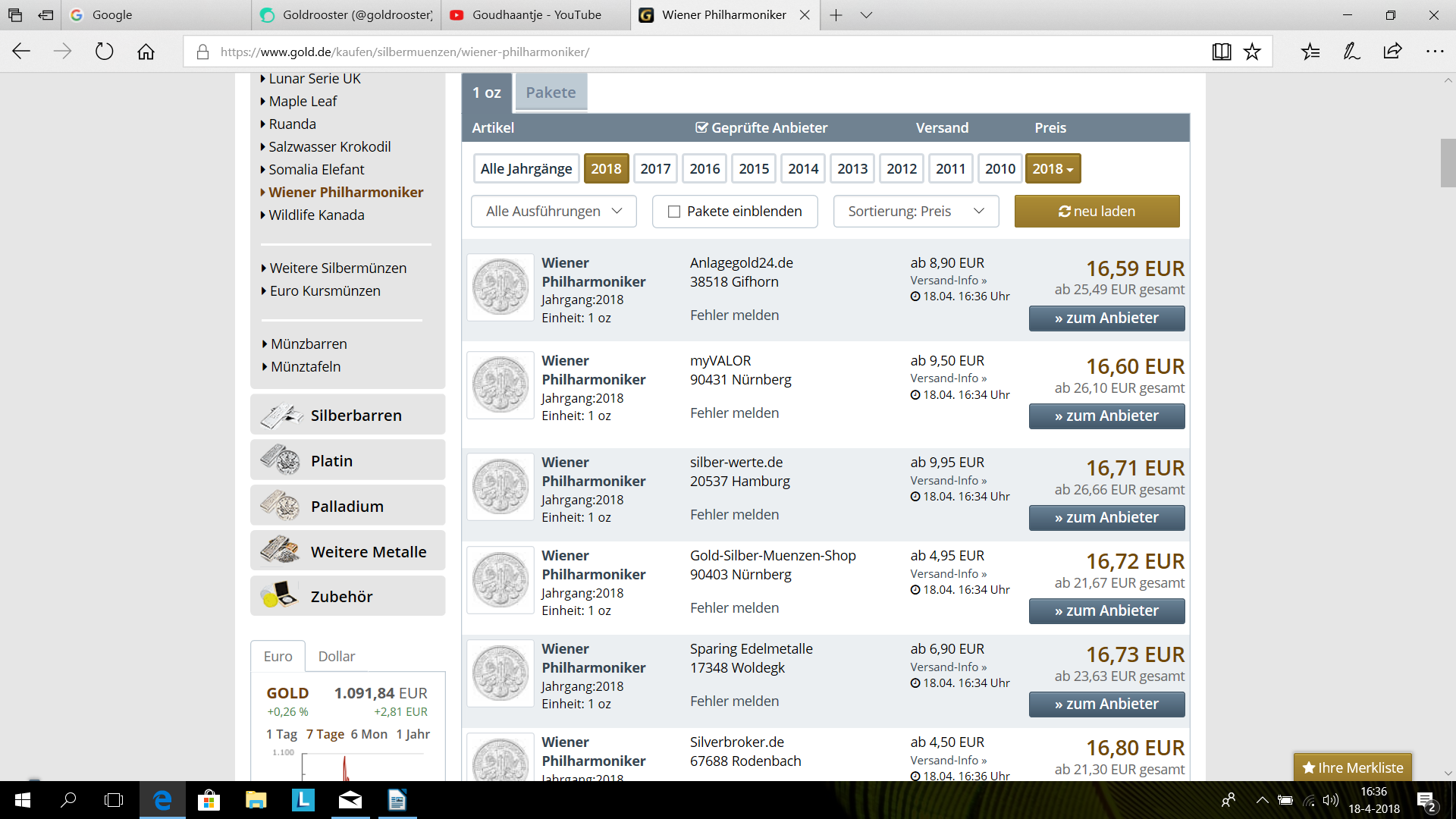Expand the Alle Ausführungen dropdown

(x=554, y=212)
